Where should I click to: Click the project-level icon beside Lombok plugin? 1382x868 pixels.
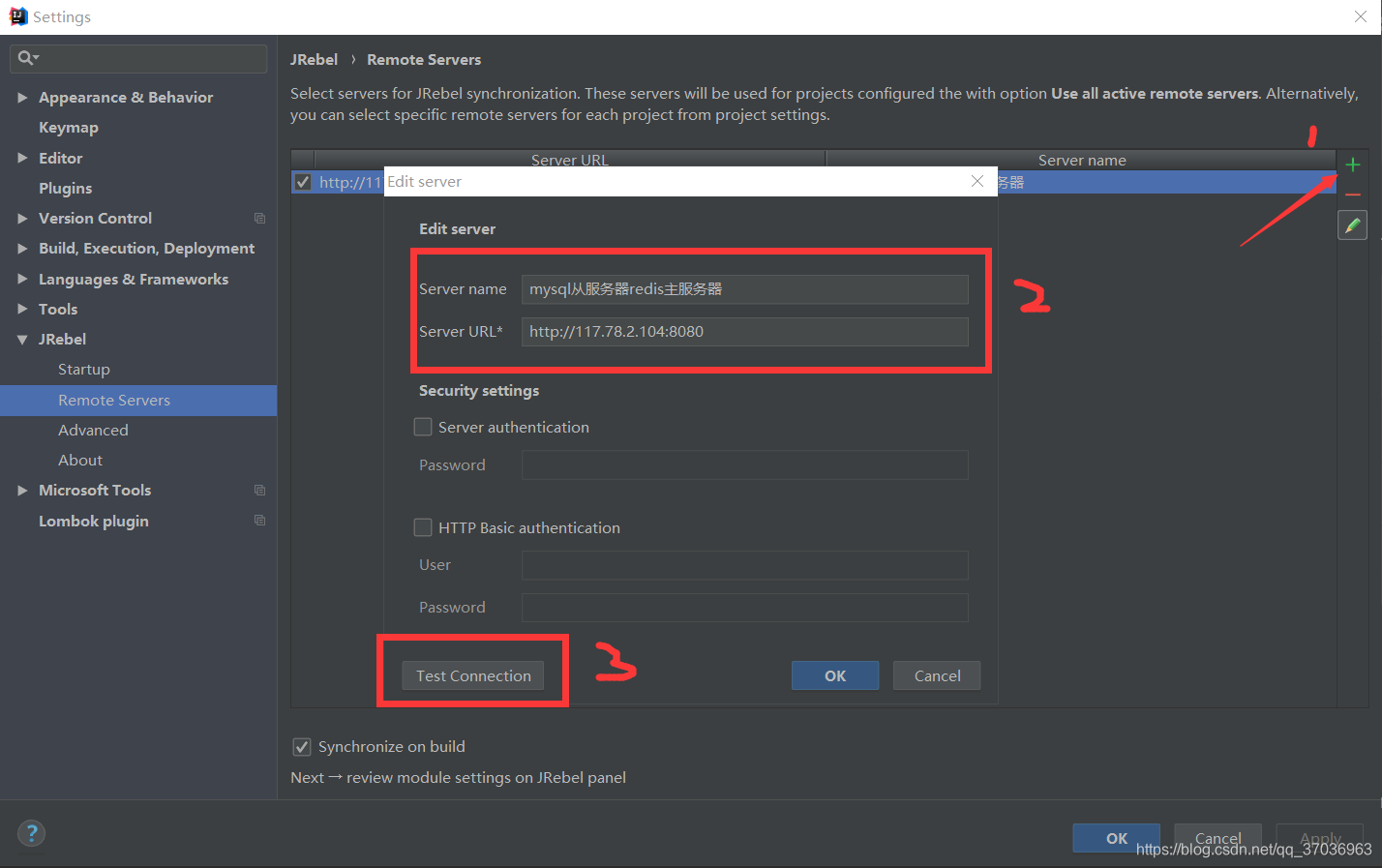point(259,521)
